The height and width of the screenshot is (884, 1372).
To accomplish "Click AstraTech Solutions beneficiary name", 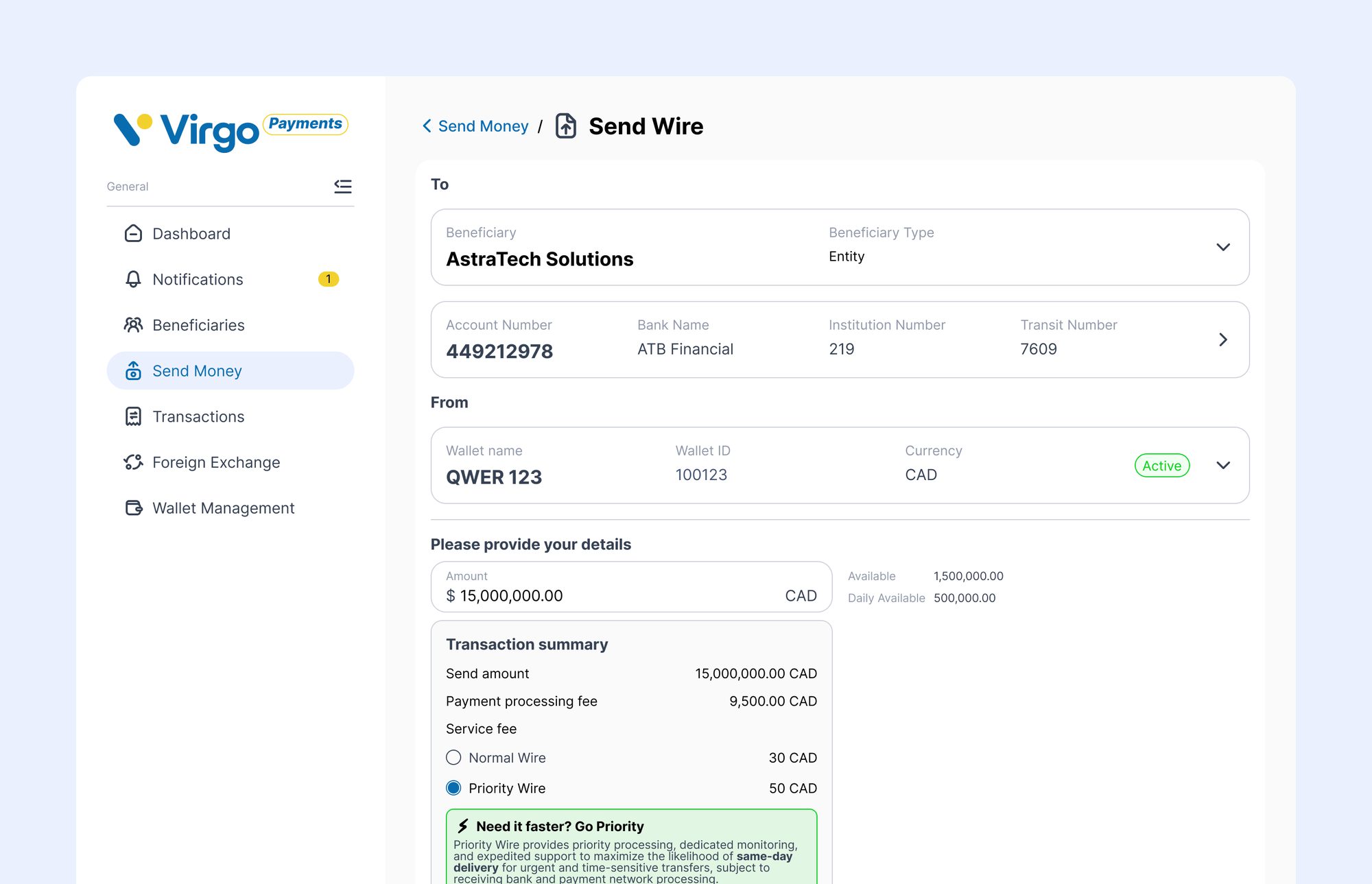I will (540, 259).
